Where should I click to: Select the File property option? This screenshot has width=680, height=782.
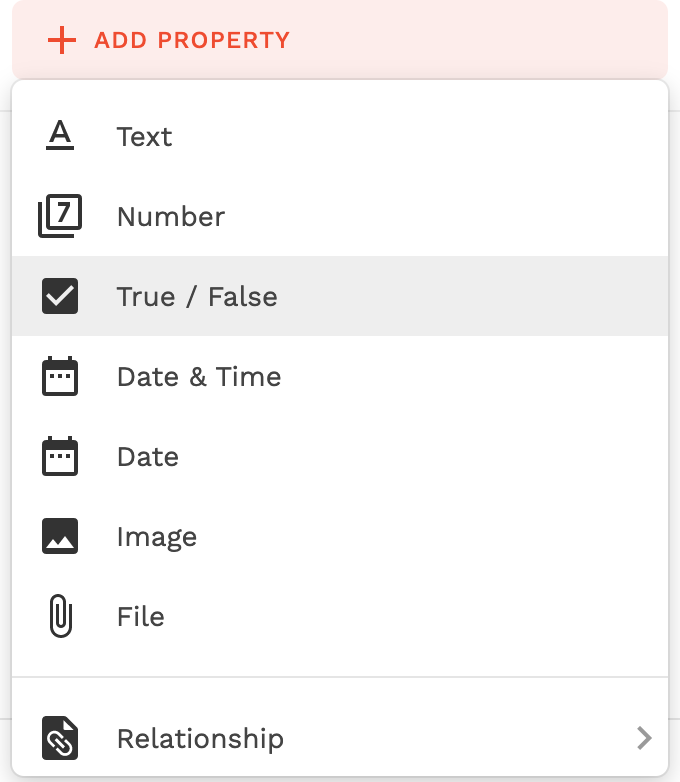point(340,616)
